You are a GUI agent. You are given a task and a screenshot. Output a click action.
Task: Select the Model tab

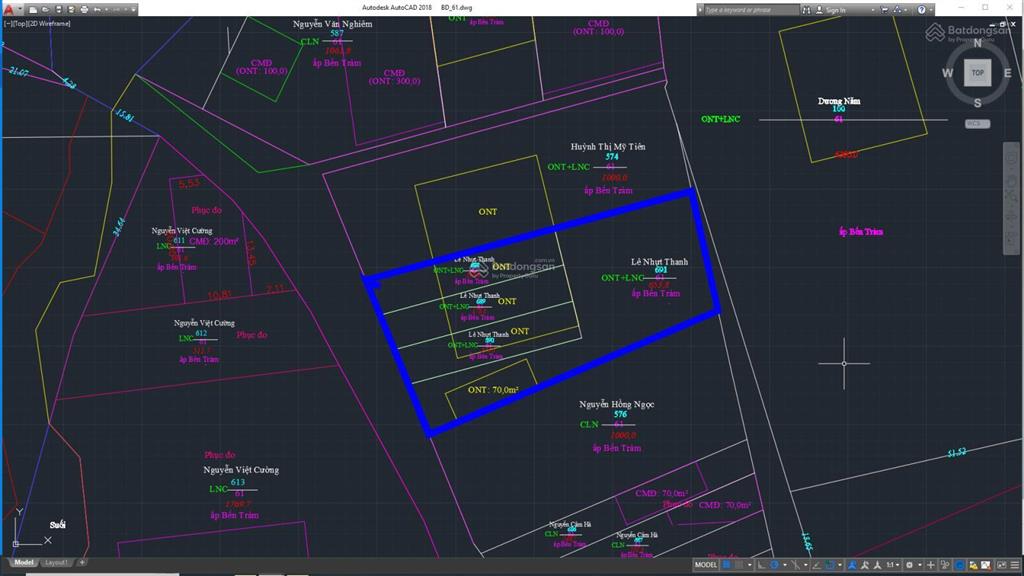coord(22,562)
